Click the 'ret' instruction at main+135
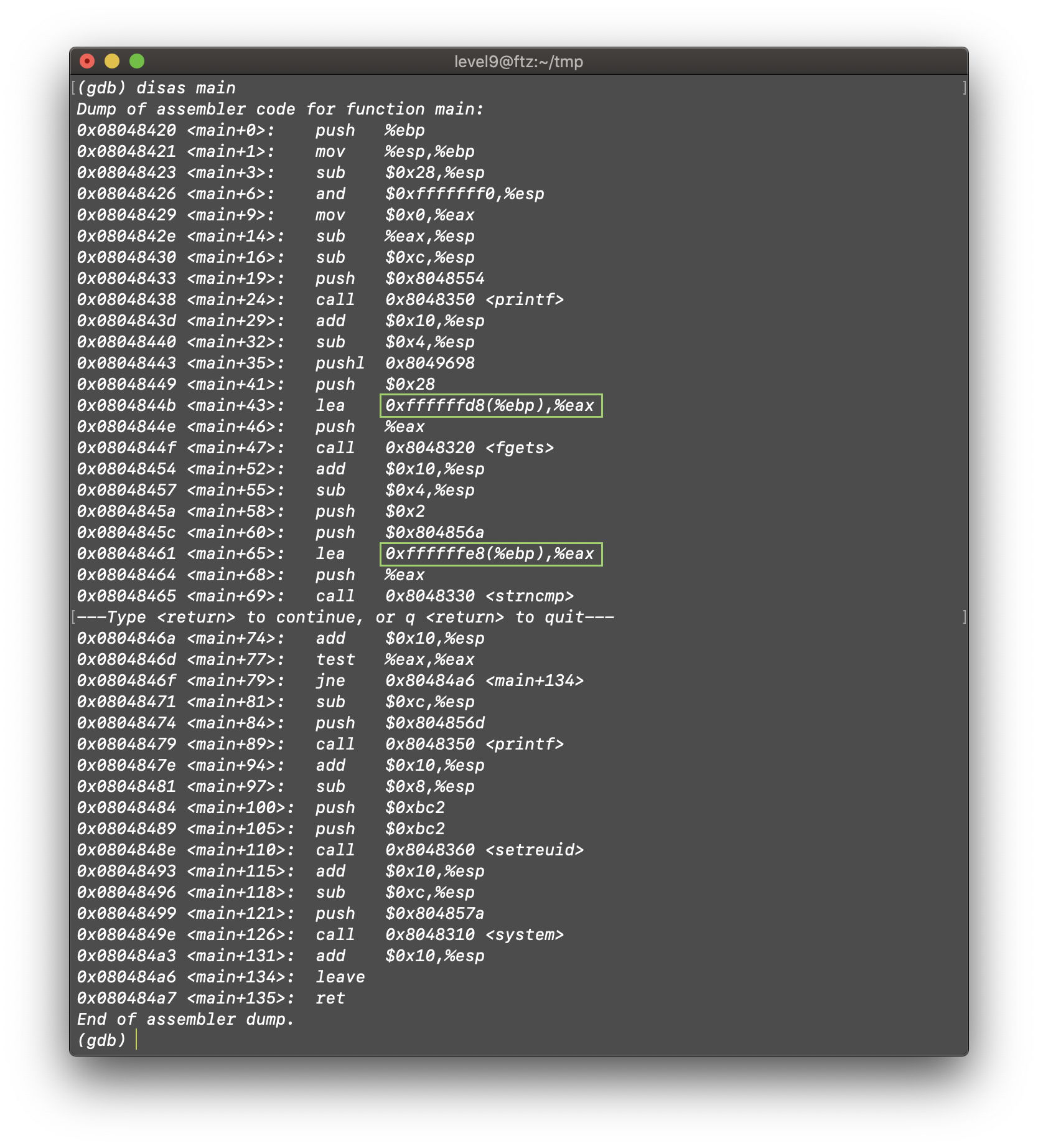The height and width of the screenshot is (1148, 1038). tap(330, 998)
